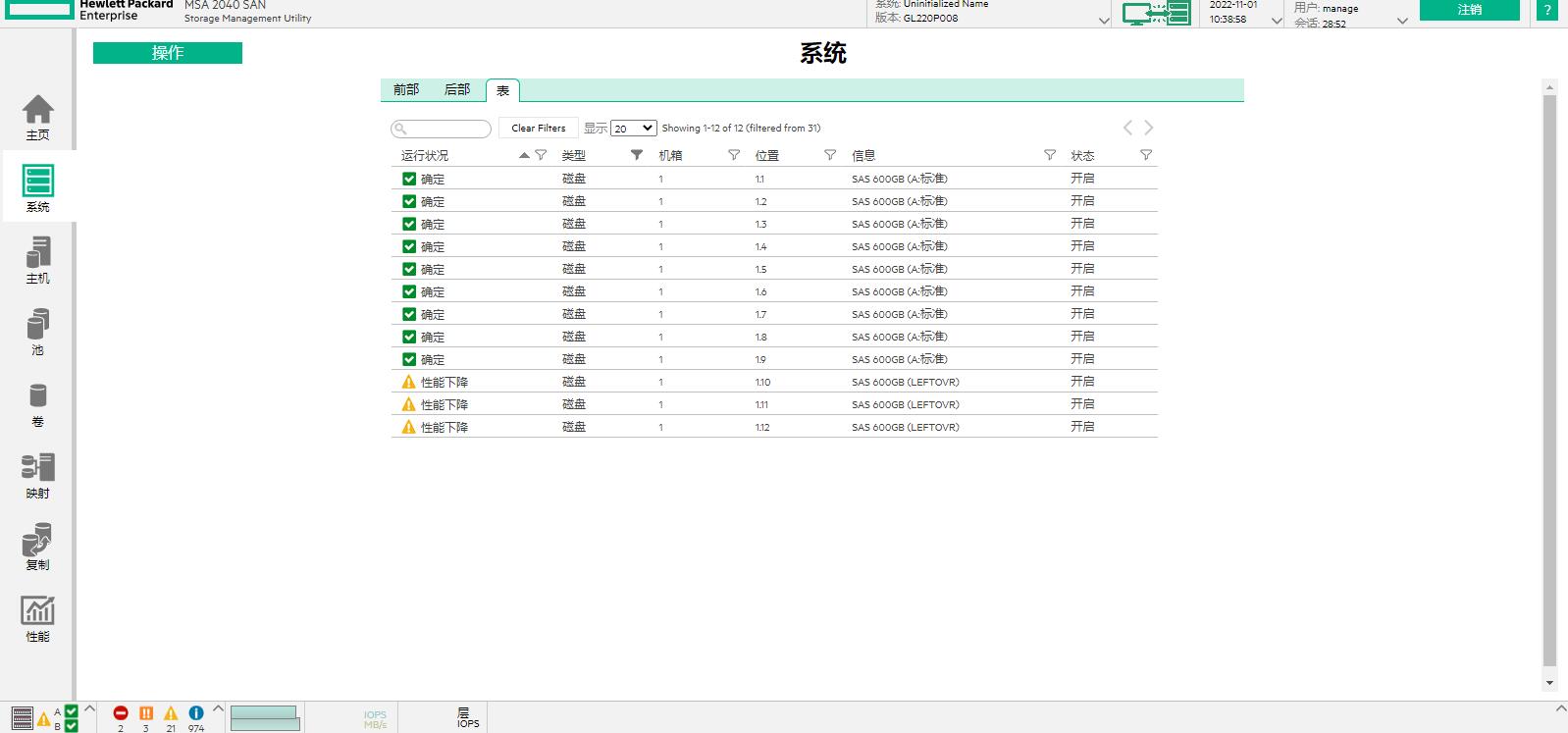Open filter for 机箱 column
The width and height of the screenshot is (1568, 733).
point(734,155)
